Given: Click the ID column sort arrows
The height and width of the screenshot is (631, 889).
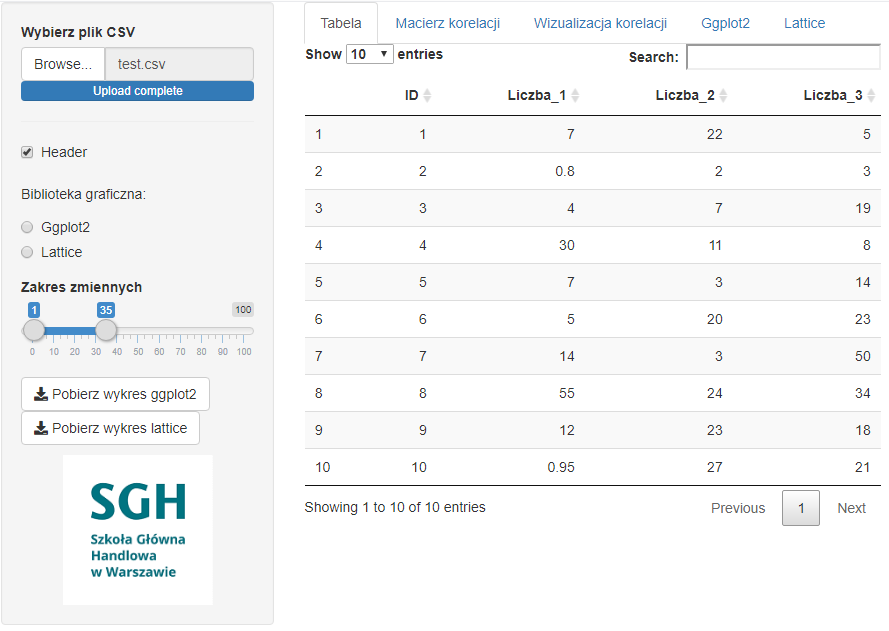Looking at the screenshot, I should (x=427, y=96).
